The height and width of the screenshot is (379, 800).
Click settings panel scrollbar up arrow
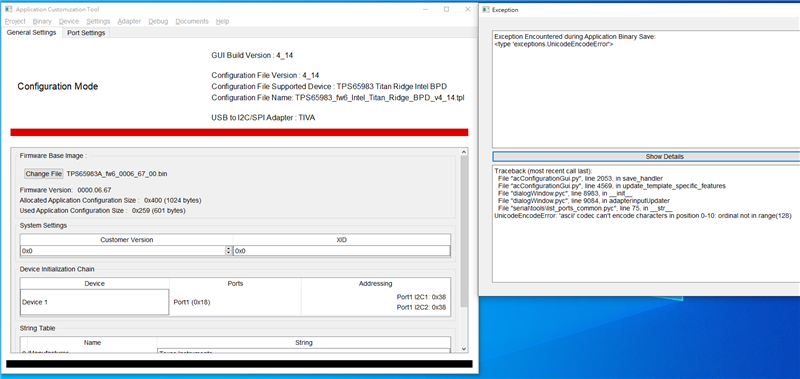coord(464,152)
